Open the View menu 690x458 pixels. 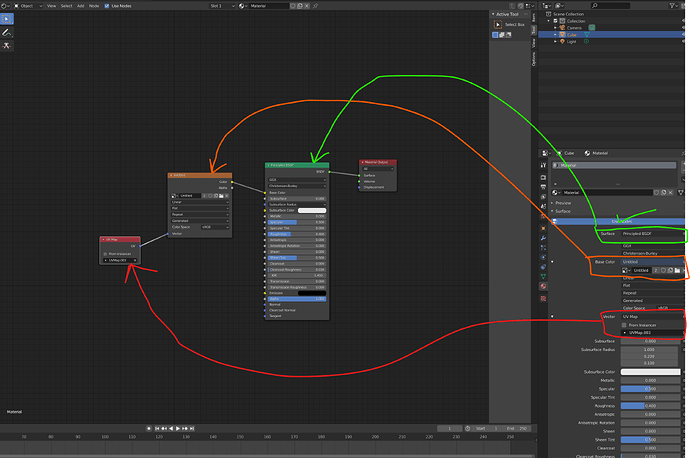(51, 6)
